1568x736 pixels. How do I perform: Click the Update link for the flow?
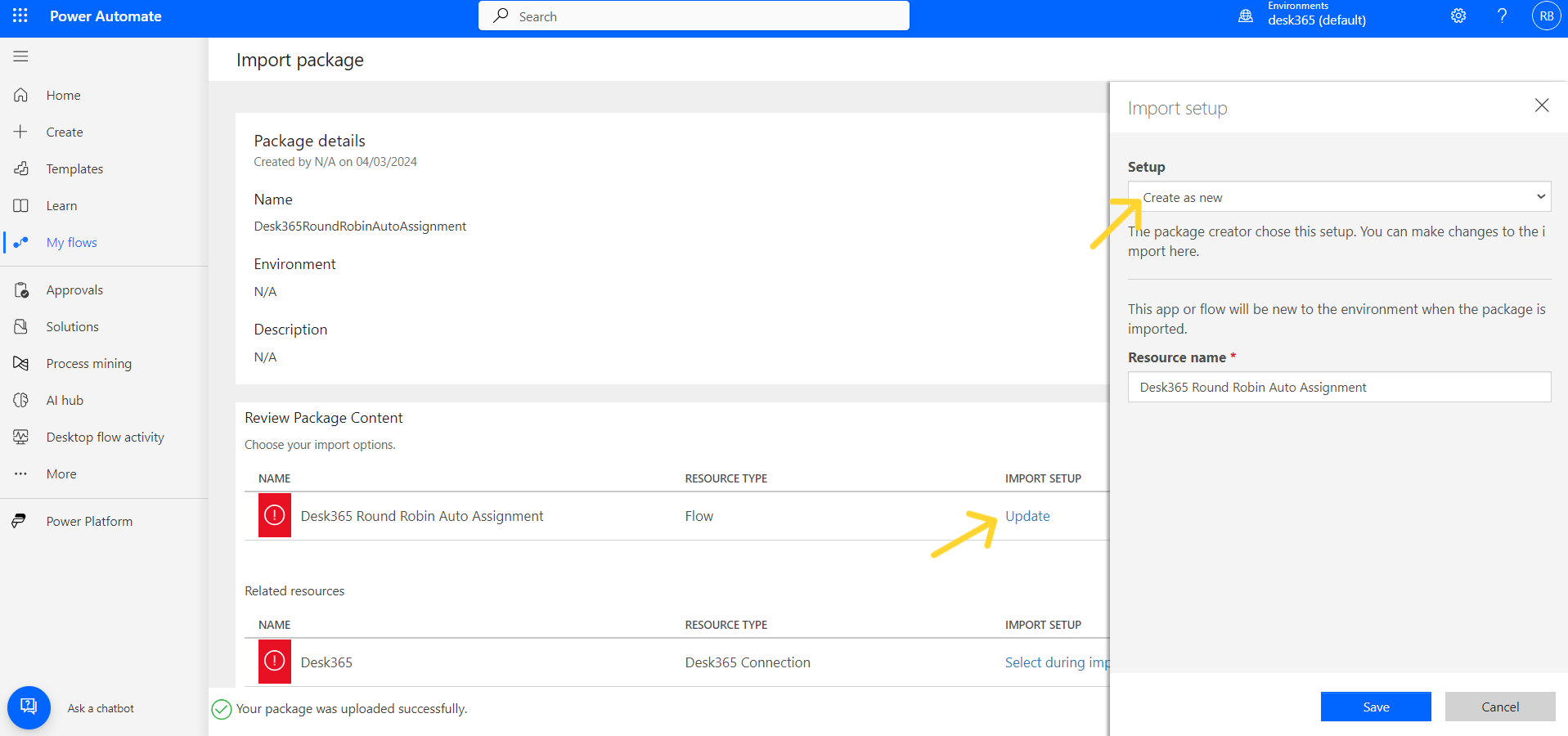click(x=1027, y=516)
